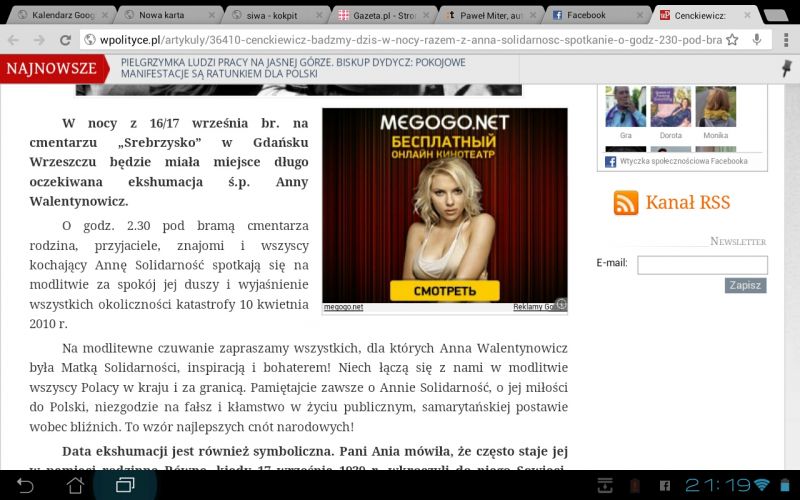Open the new tab button
The height and width of the screenshot is (500, 800).
[776, 16]
